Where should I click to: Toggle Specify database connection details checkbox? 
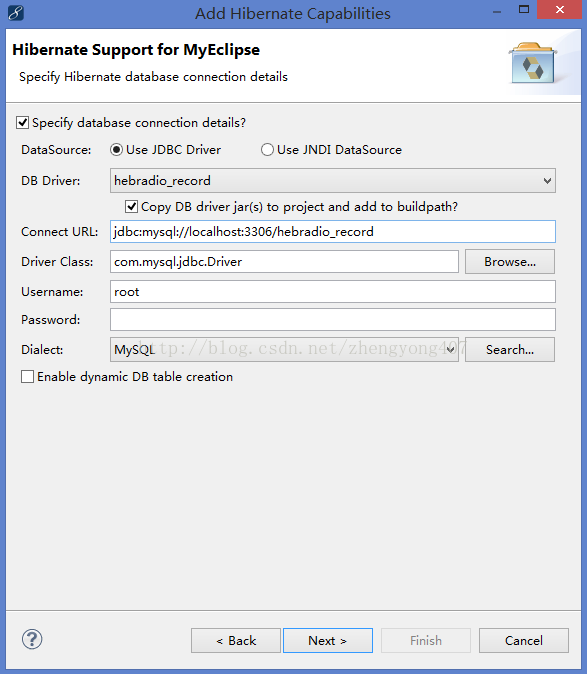tap(22, 123)
